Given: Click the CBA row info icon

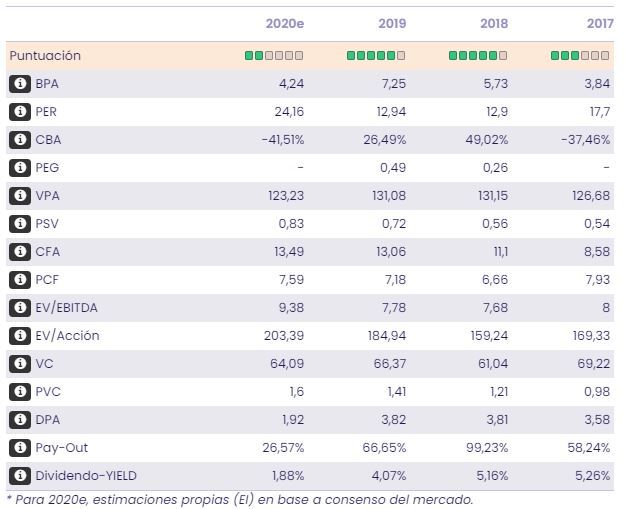Looking at the screenshot, I should click(x=19, y=140).
